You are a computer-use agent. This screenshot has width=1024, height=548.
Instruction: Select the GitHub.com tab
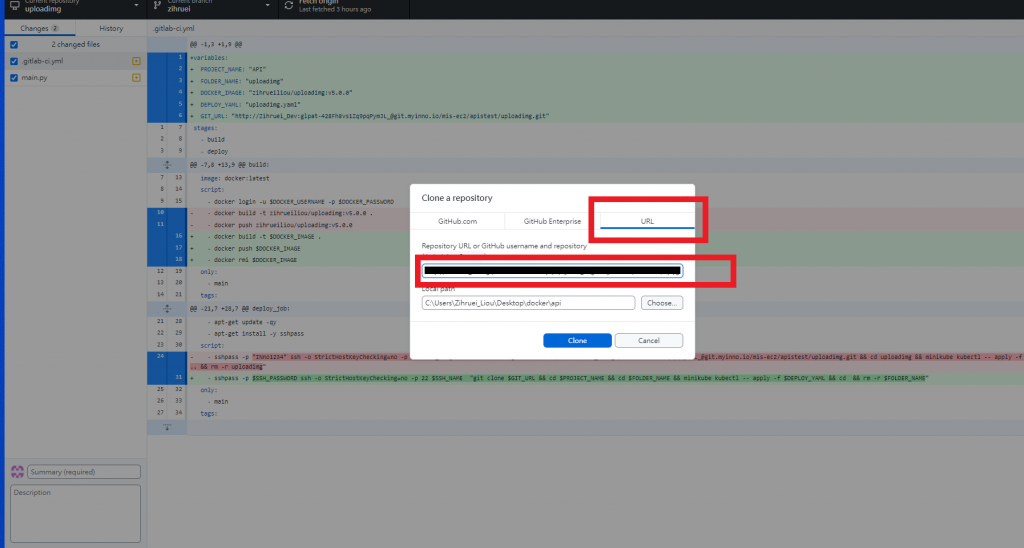457,221
